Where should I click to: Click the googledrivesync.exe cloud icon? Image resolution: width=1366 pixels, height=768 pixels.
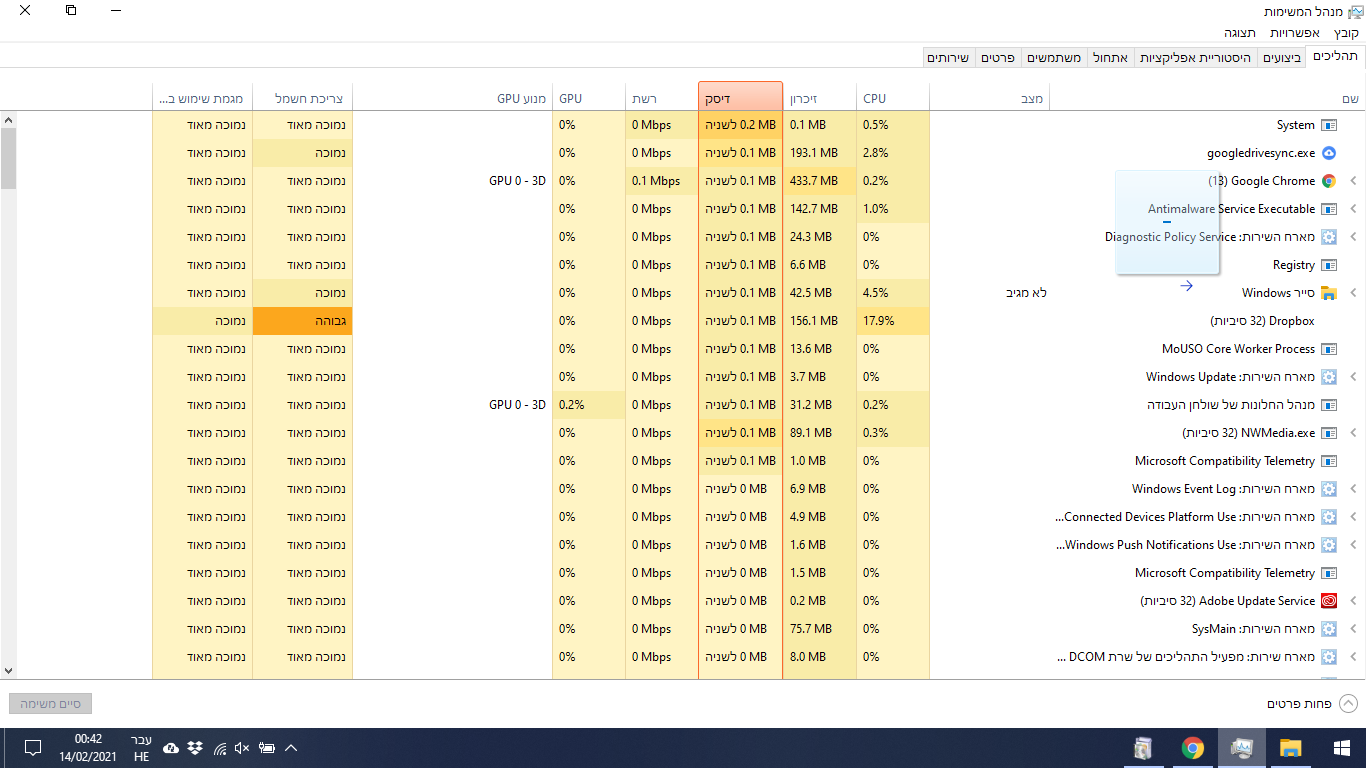tap(1328, 153)
